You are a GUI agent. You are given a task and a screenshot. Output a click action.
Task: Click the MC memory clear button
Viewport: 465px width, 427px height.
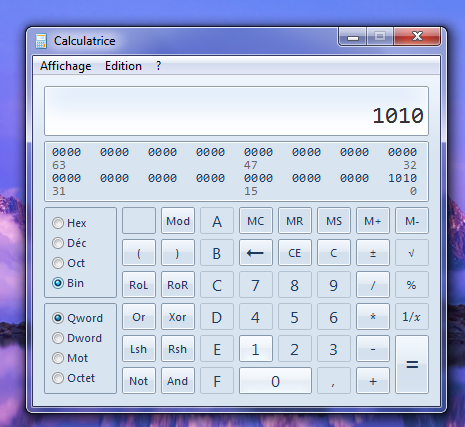click(256, 221)
